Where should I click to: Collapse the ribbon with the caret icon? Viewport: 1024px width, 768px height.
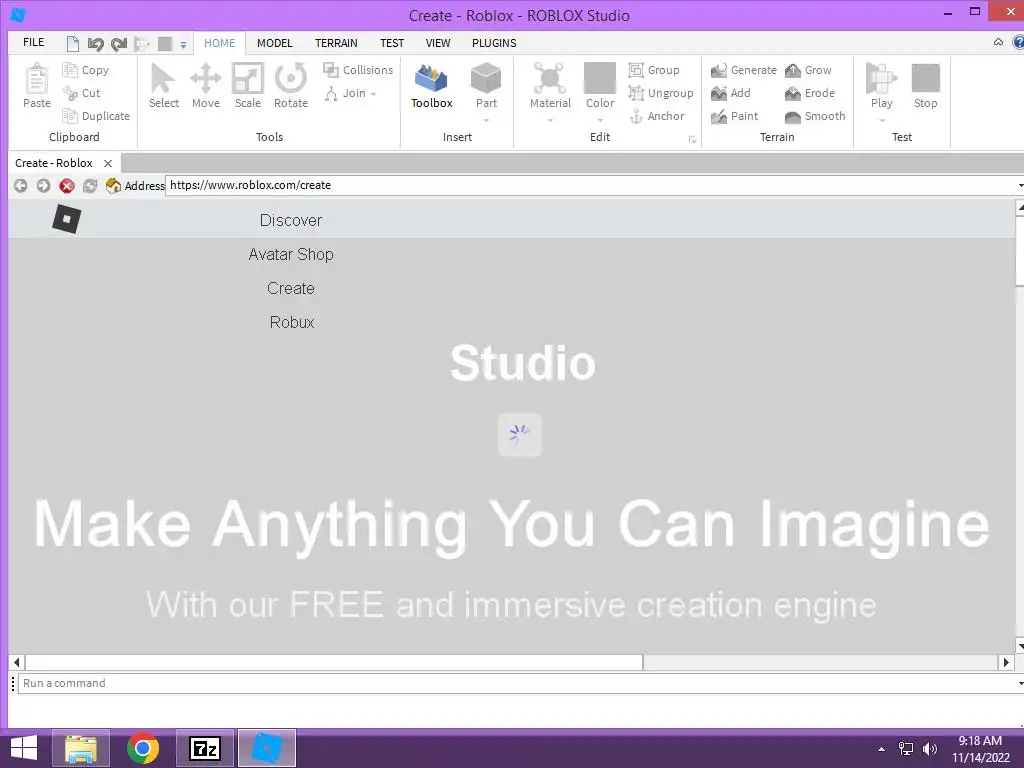tap(998, 42)
